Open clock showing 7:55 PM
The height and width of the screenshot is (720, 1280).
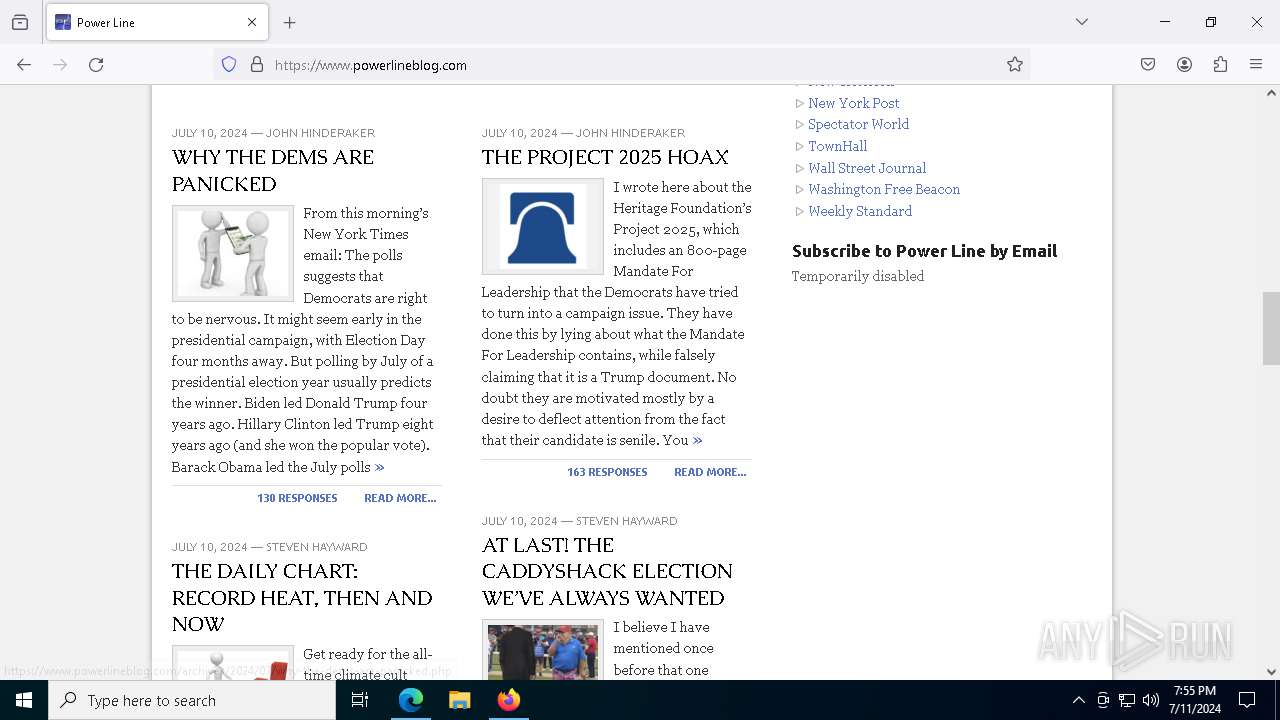point(1196,700)
